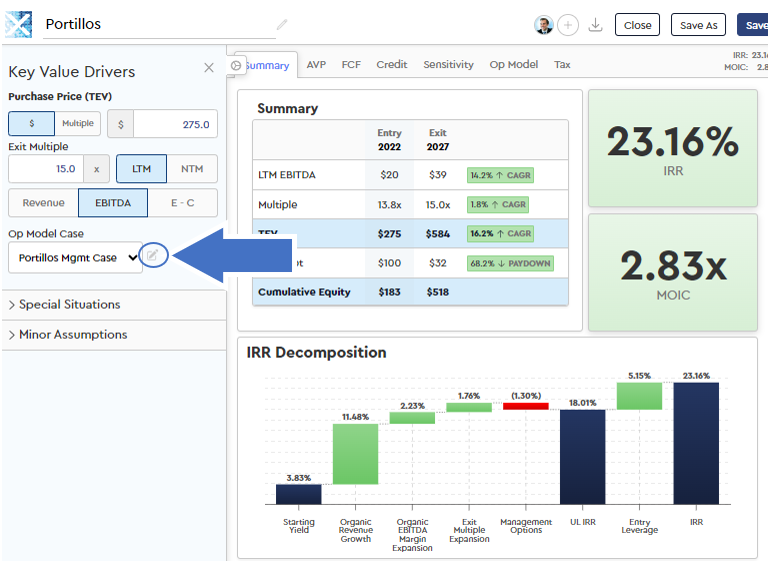
Task: Click the Save As button
Action: tap(698, 25)
